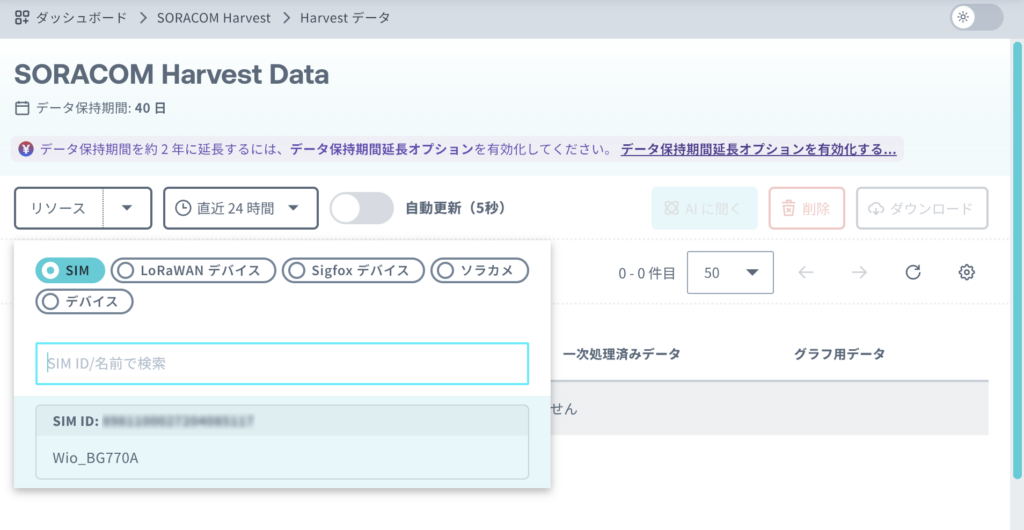
Task: Select the Sigfox デバイス radio option
Action: pos(353,270)
